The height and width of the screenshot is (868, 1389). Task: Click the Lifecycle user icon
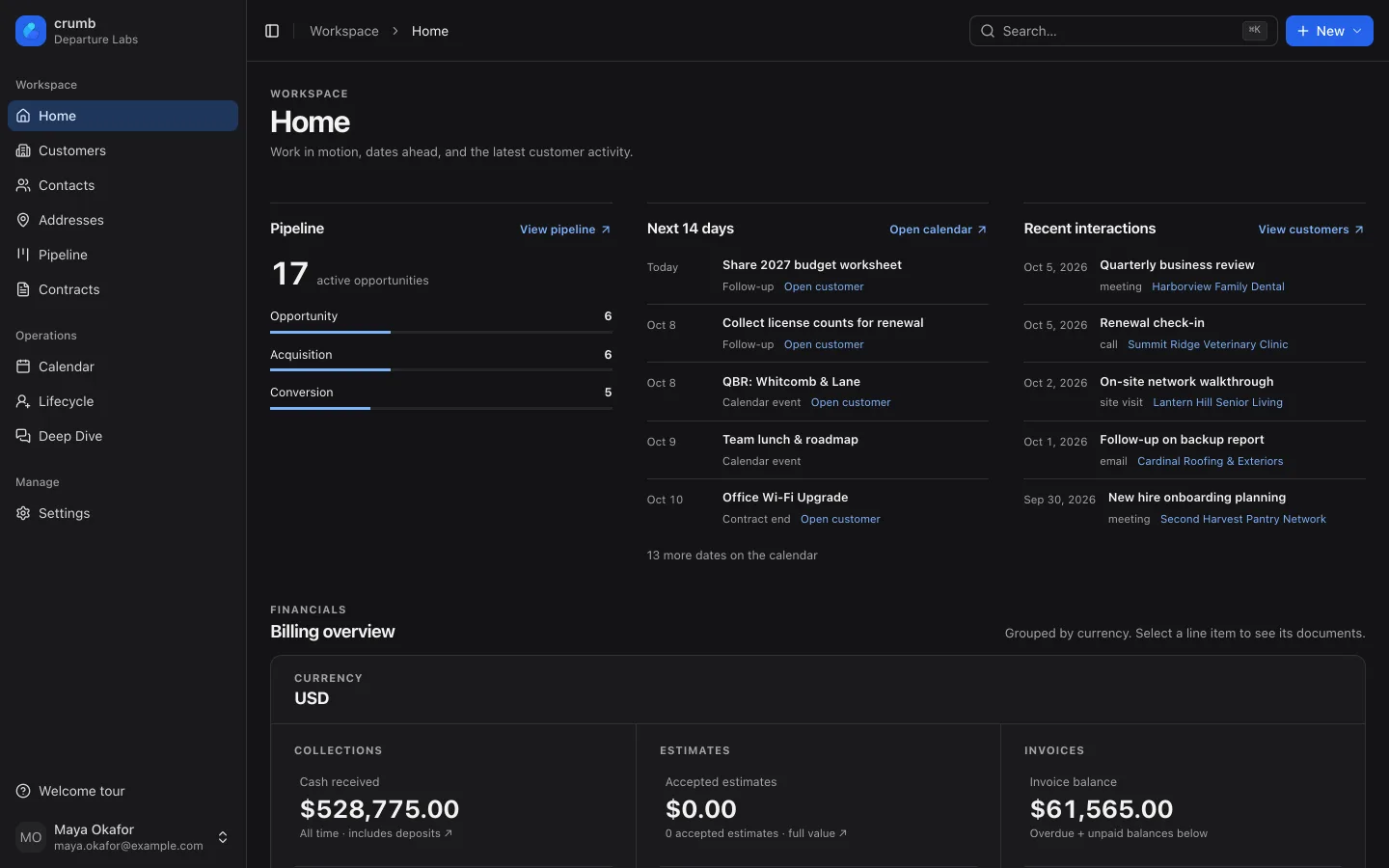tap(23, 401)
